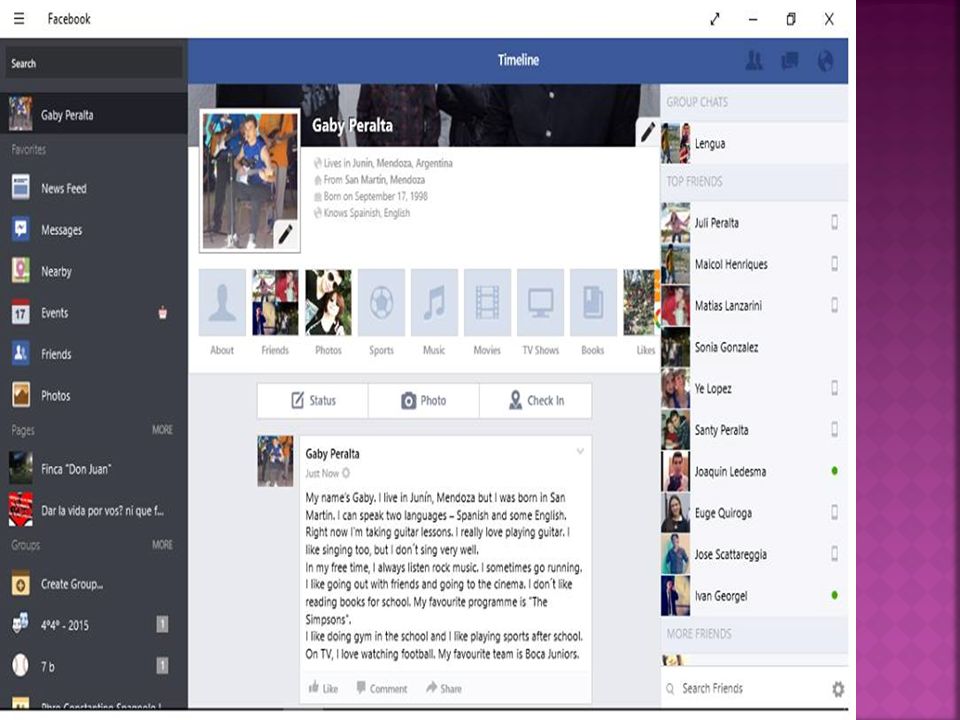The image size is (960, 720).
Task: Click Create Group in the sidebar
Action: pyautogui.click(x=94, y=584)
